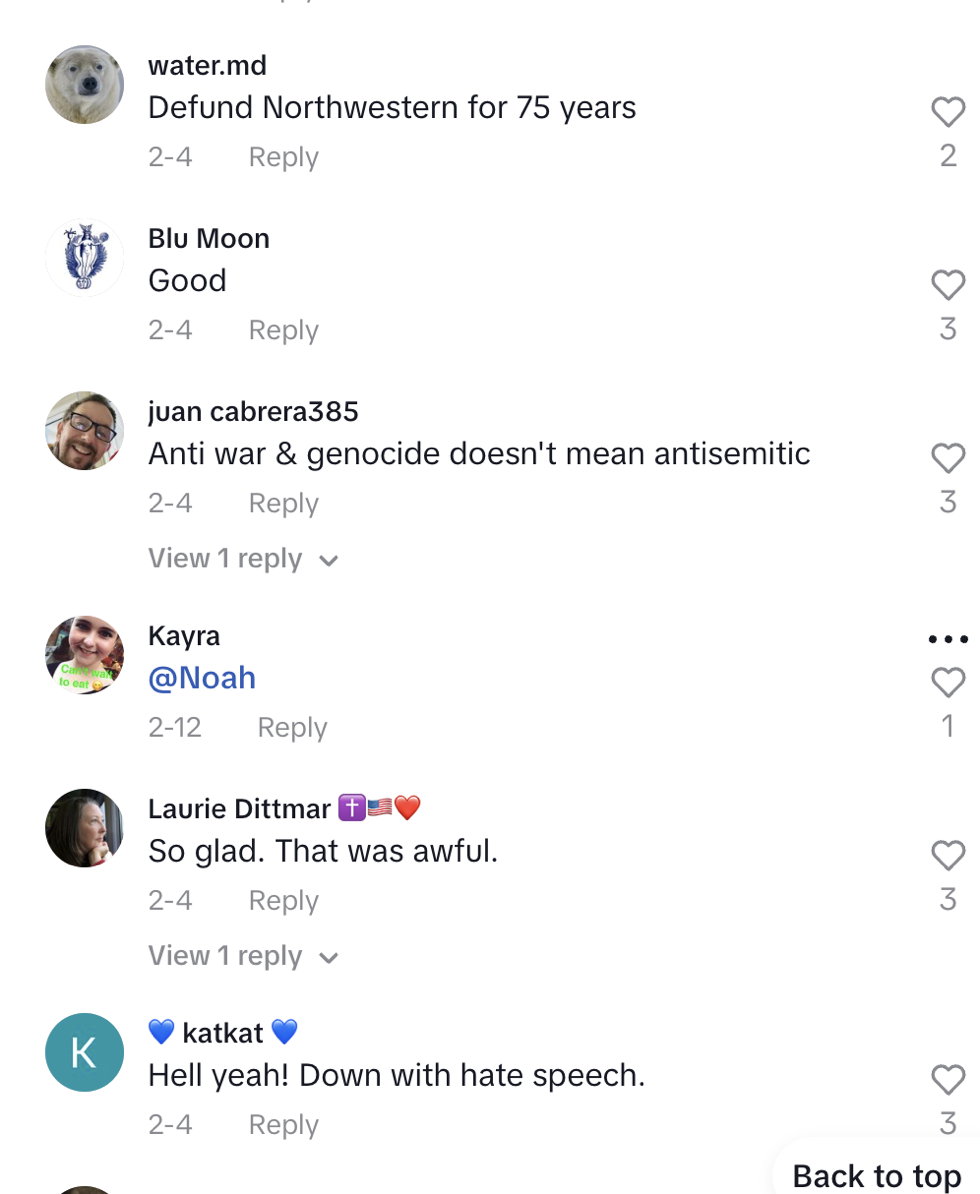980x1194 pixels.
Task: Expand replies under juan cabrera385's comment
Action: 243,559
